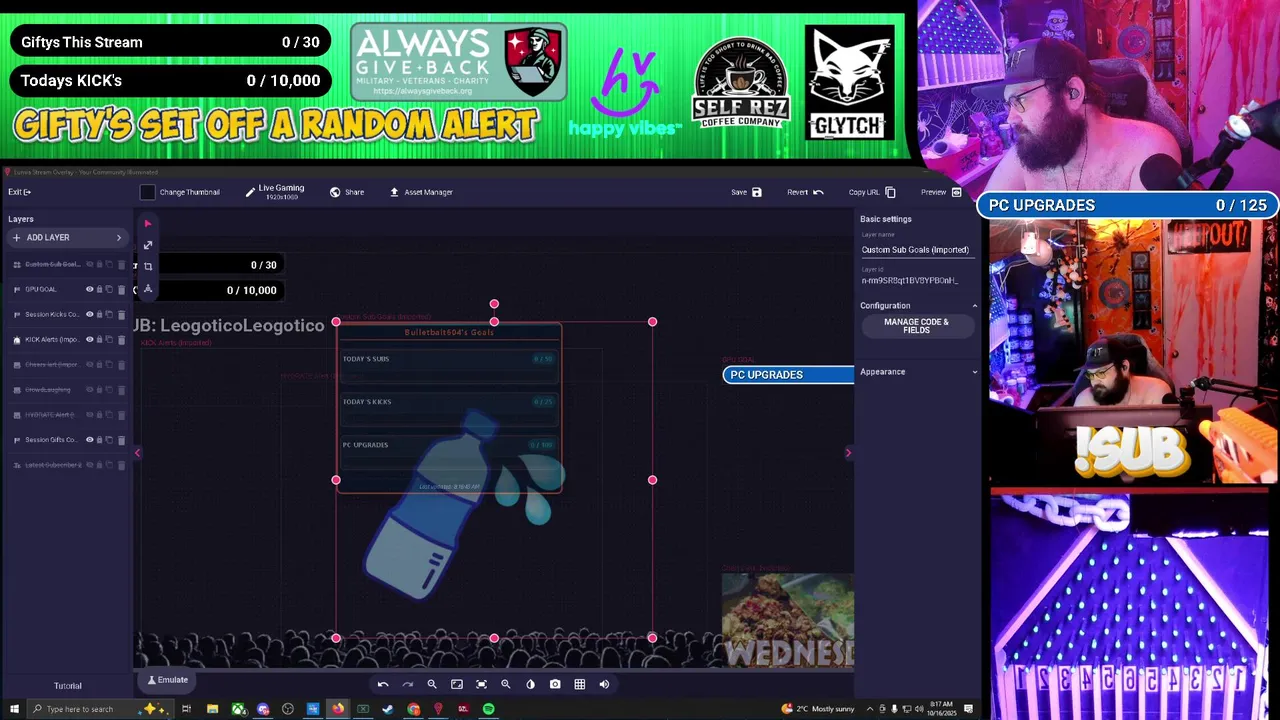Delete the KICK Alerts layer
This screenshot has width=1280, height=720.
pyautogui.click(x=122, y=340)
